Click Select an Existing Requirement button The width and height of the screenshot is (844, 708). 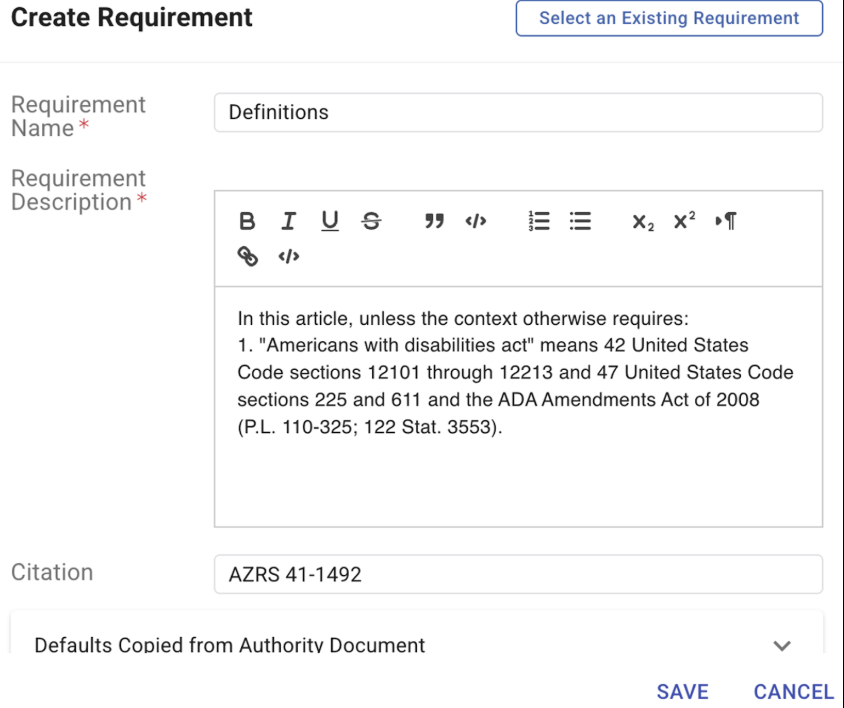click(x=669, y=18)
